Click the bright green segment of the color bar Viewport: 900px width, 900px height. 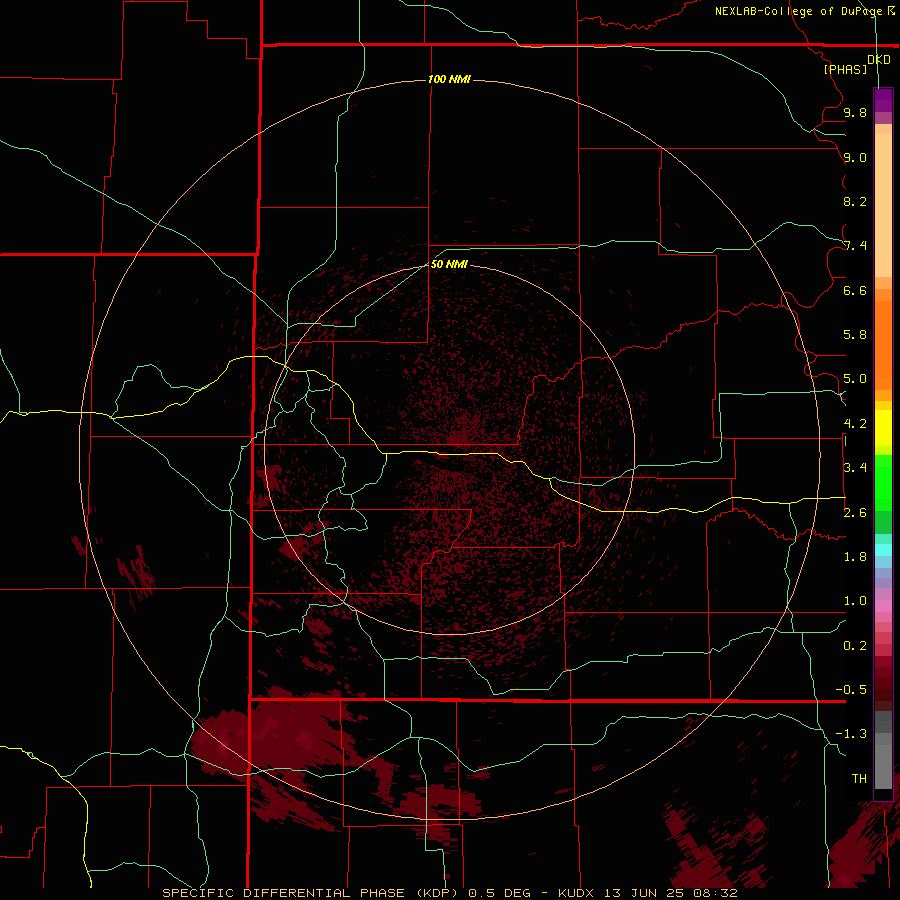(x=883, y=482)
